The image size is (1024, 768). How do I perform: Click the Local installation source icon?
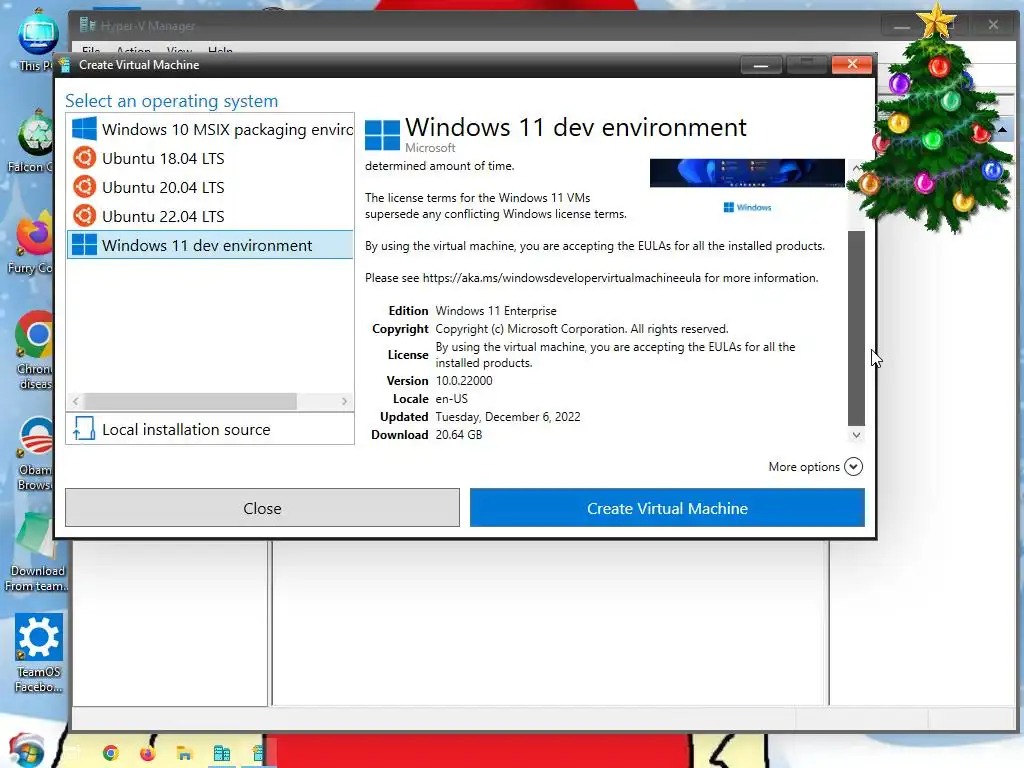point(84,428)
